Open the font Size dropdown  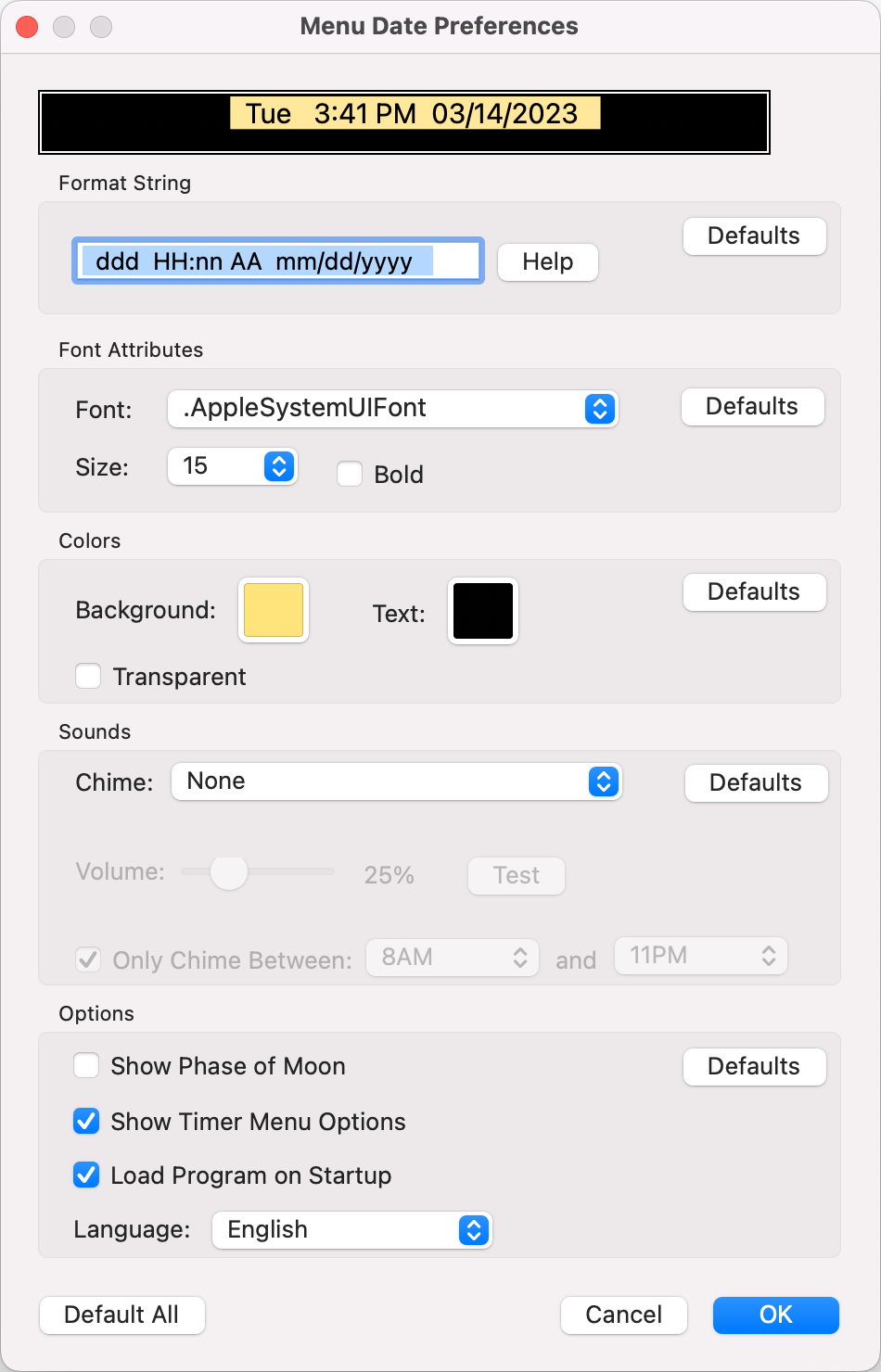point(232,465)
